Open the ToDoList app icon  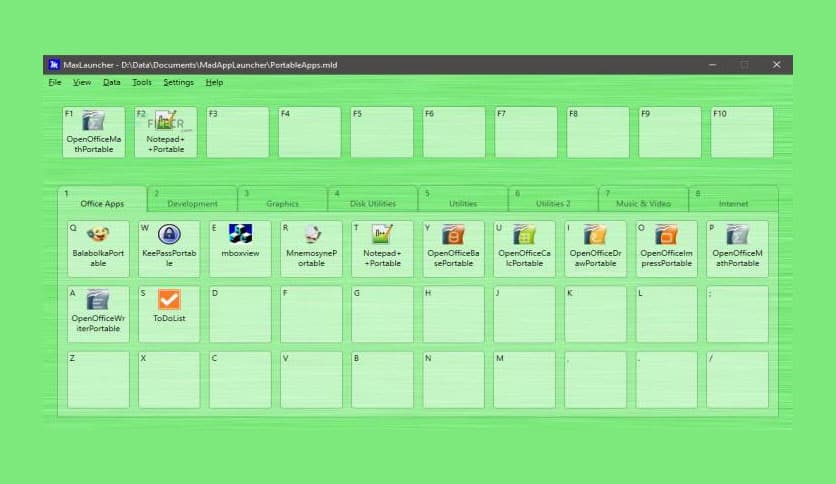(x=169, y=314)
